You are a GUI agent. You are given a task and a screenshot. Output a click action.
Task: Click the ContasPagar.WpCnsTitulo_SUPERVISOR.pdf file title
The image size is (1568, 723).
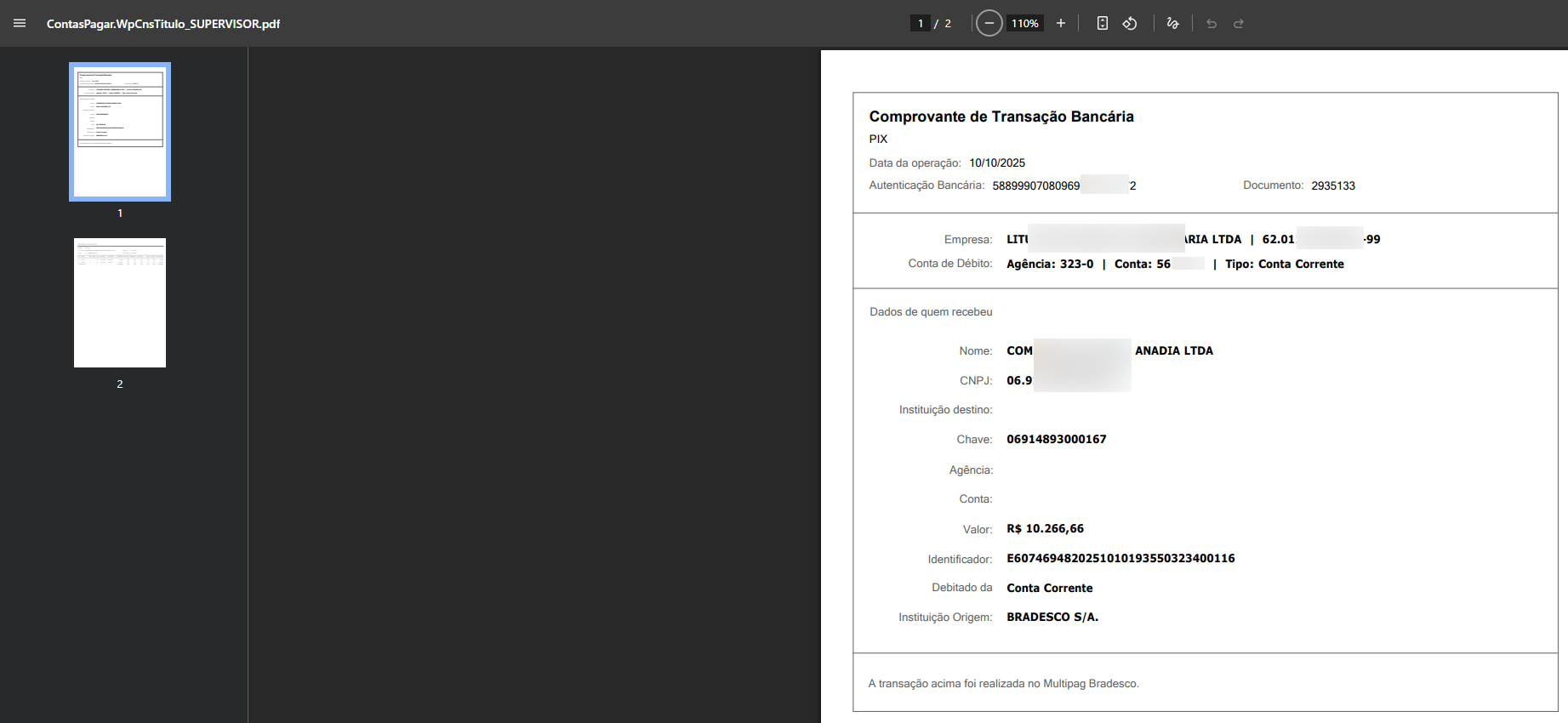pyautogui.click(x=163, y=24)
